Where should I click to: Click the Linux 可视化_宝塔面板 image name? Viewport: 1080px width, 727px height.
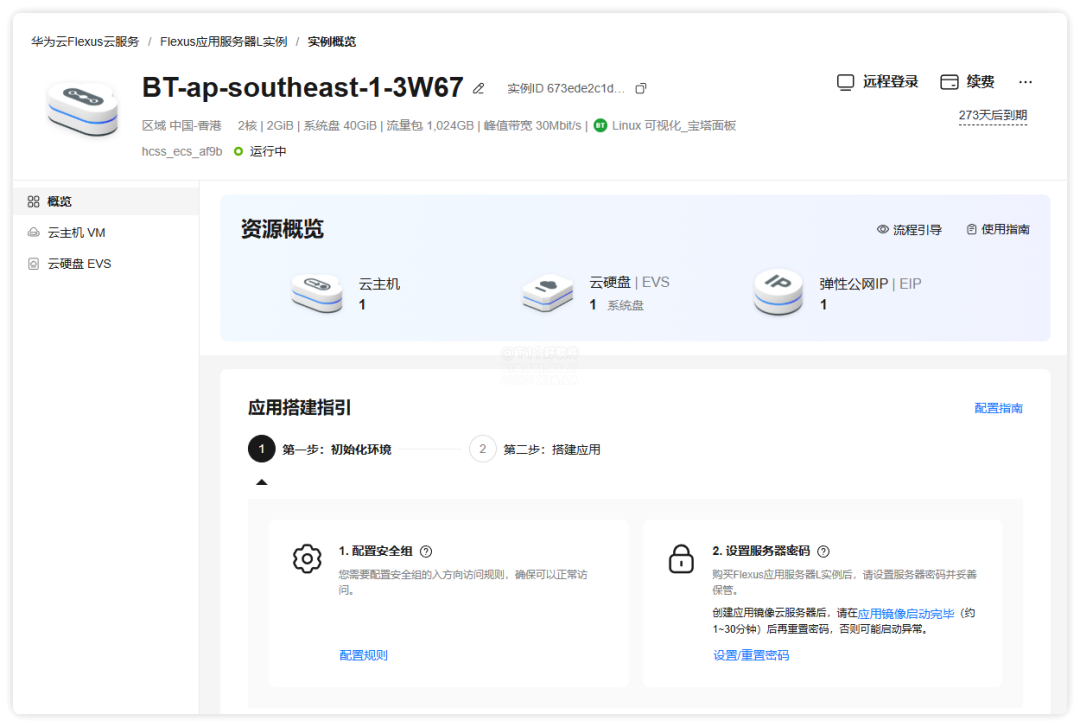674,125
